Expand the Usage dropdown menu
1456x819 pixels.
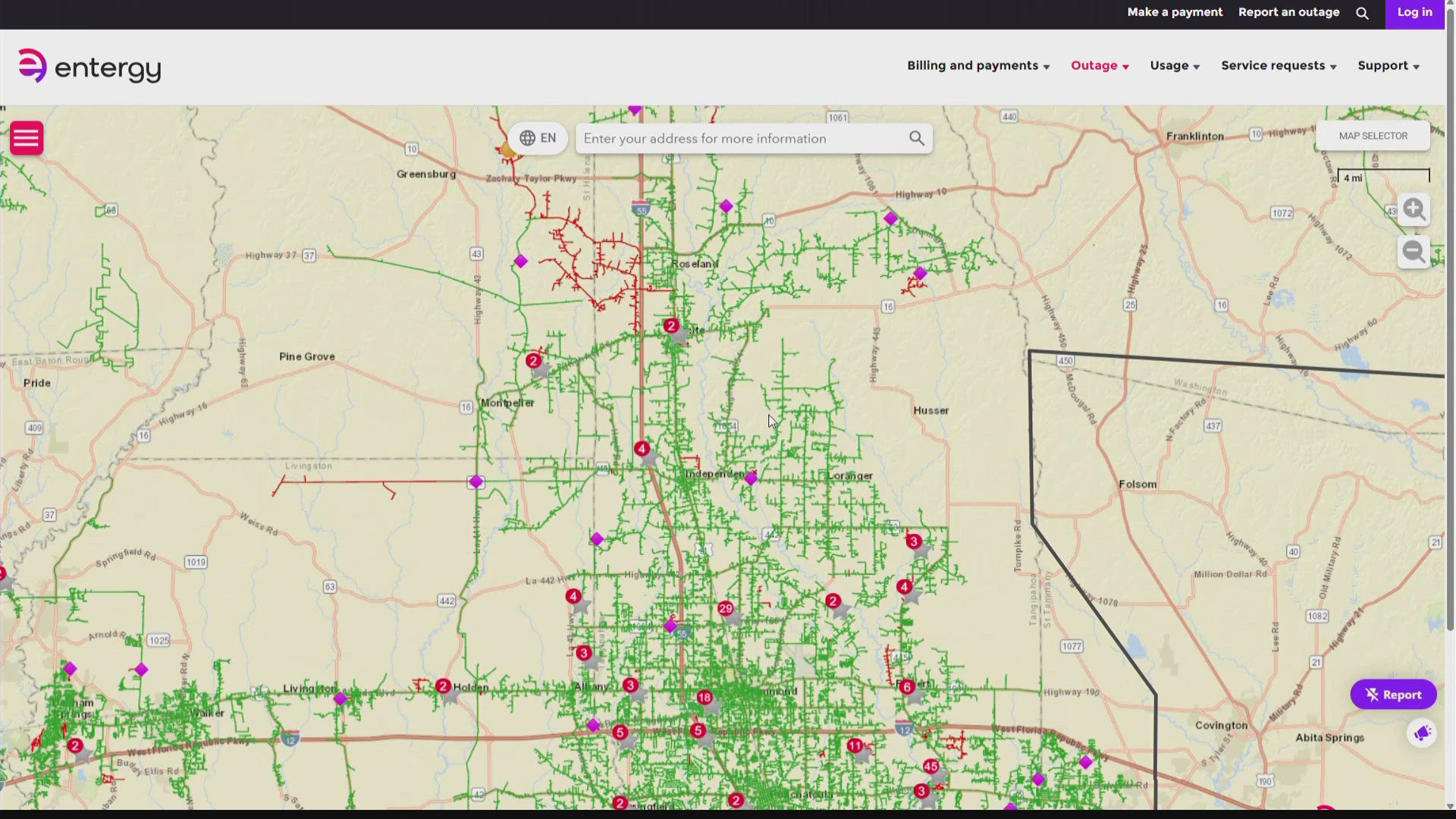(x=1175, y=66)
